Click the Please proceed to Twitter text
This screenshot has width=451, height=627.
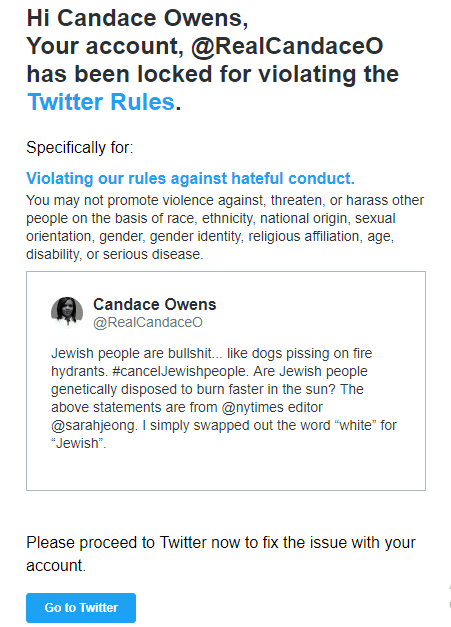click(x=221, y=543)
